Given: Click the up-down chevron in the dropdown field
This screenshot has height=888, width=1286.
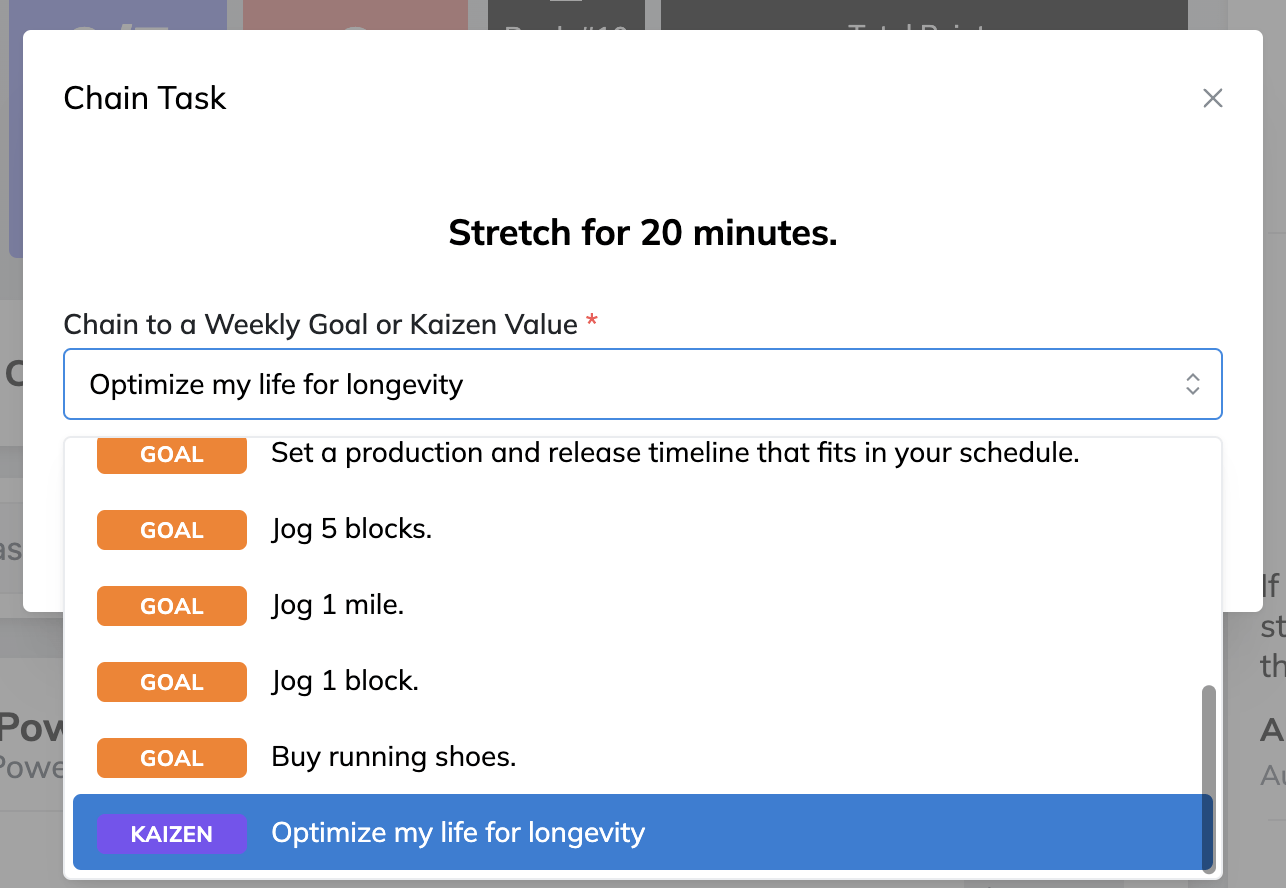Looking at the screenshot, I should tap(1192, 383).
